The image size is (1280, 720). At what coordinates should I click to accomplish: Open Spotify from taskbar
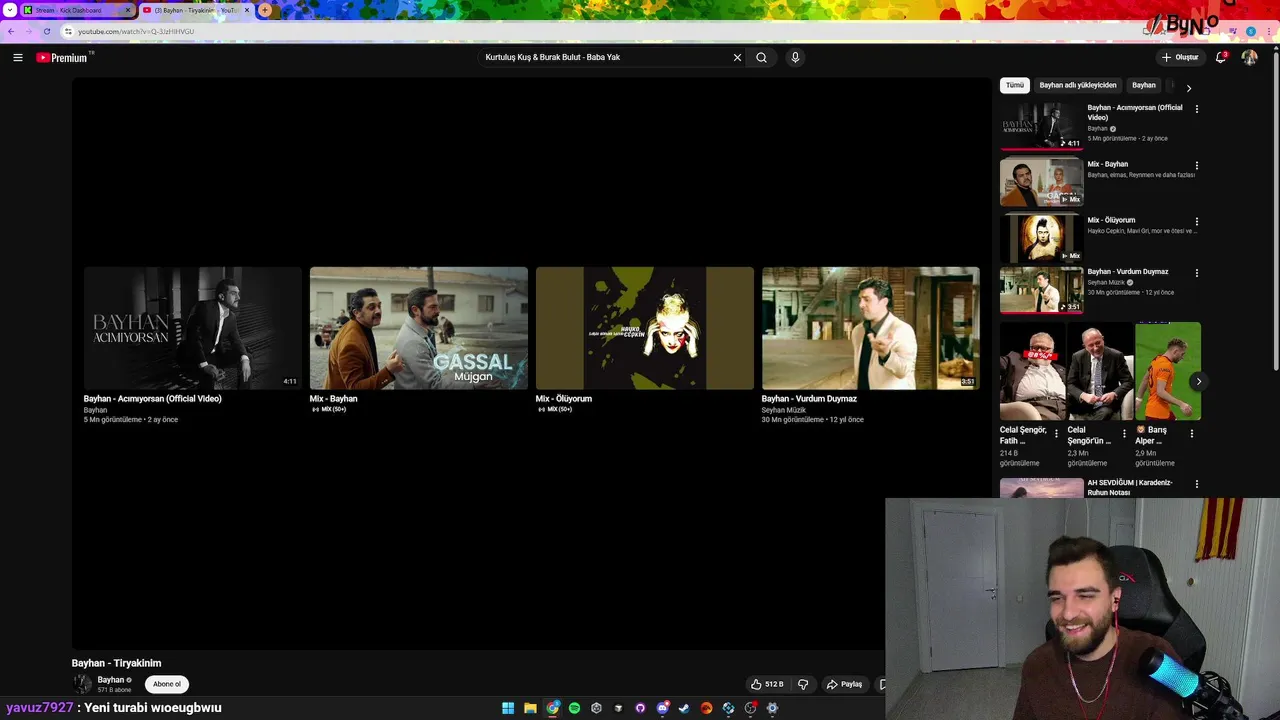click(574, 708)
